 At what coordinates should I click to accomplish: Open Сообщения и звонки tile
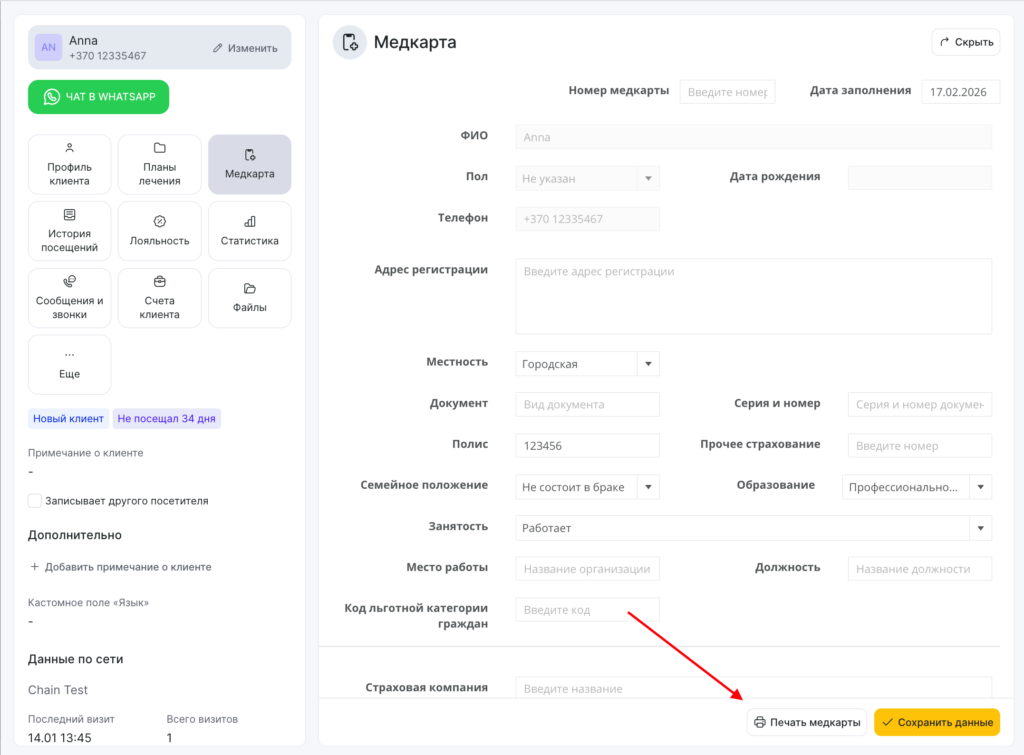click(69, 298)
